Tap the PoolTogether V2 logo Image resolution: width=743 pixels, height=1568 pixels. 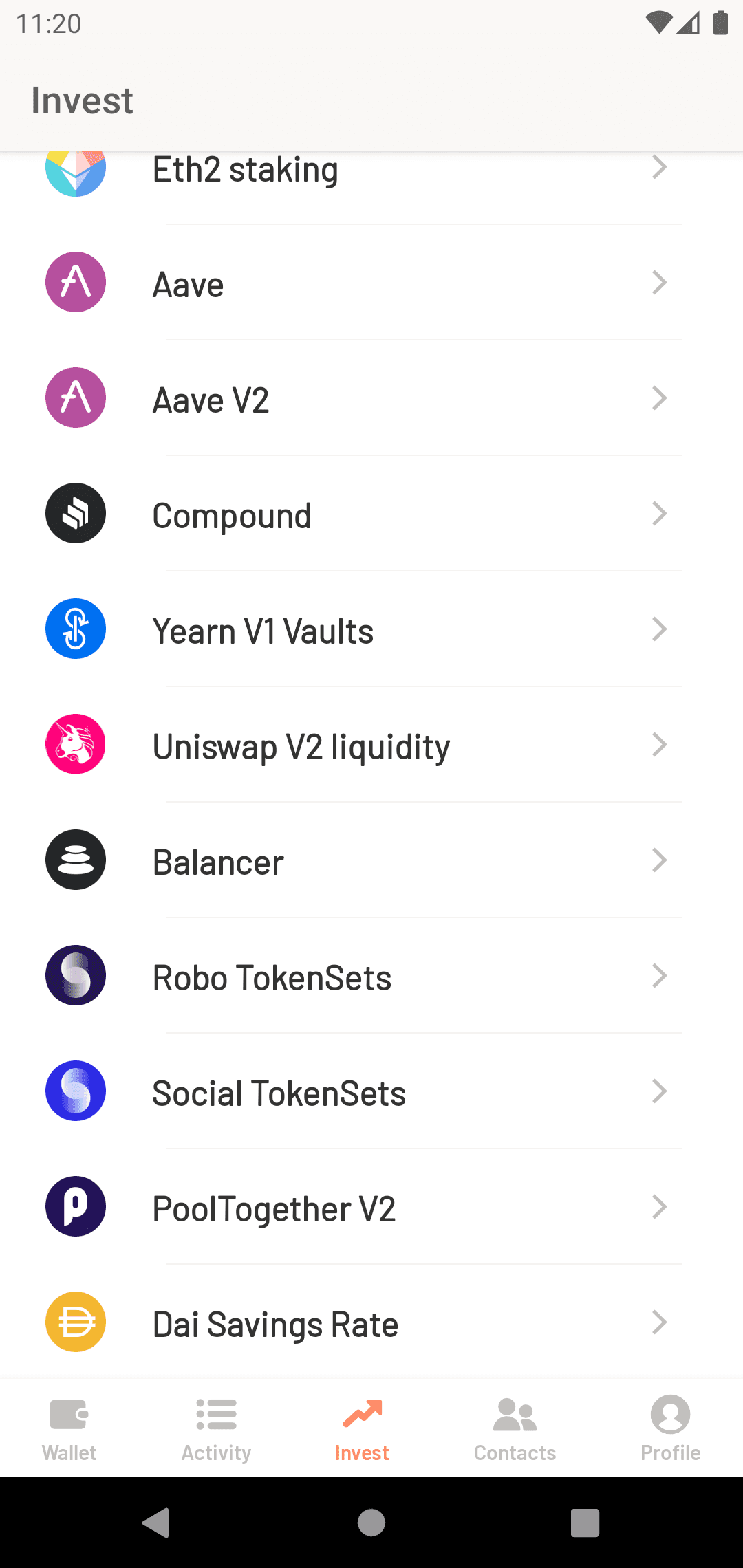point(76,1206)
